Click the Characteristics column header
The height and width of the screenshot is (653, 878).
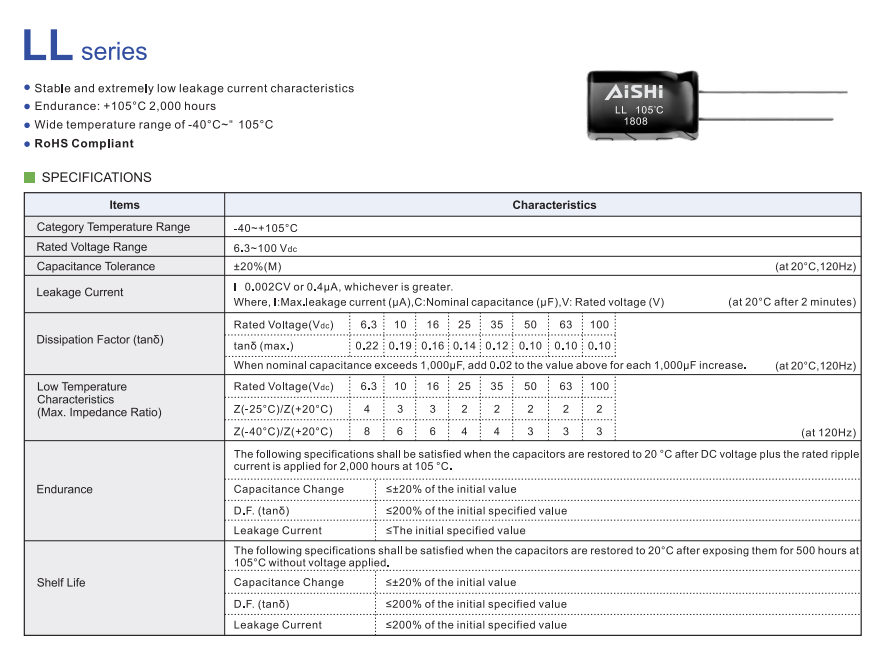(554, 205)
